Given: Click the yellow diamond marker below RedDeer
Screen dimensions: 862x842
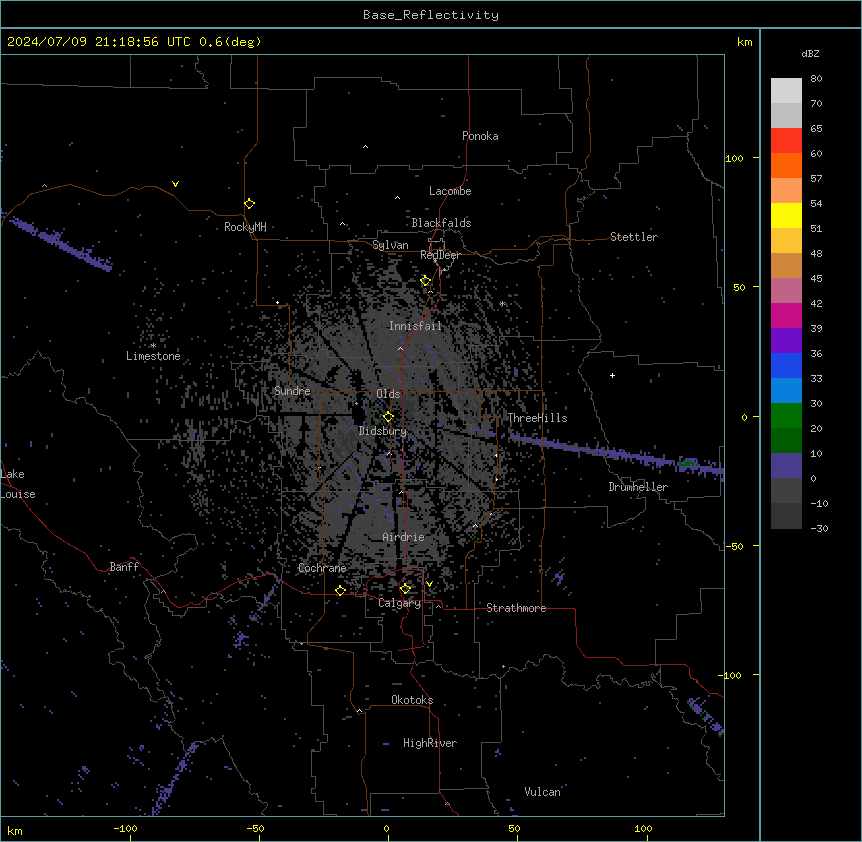Looking at the screenshot, I should pyautogui.click(x=425, y=281).
